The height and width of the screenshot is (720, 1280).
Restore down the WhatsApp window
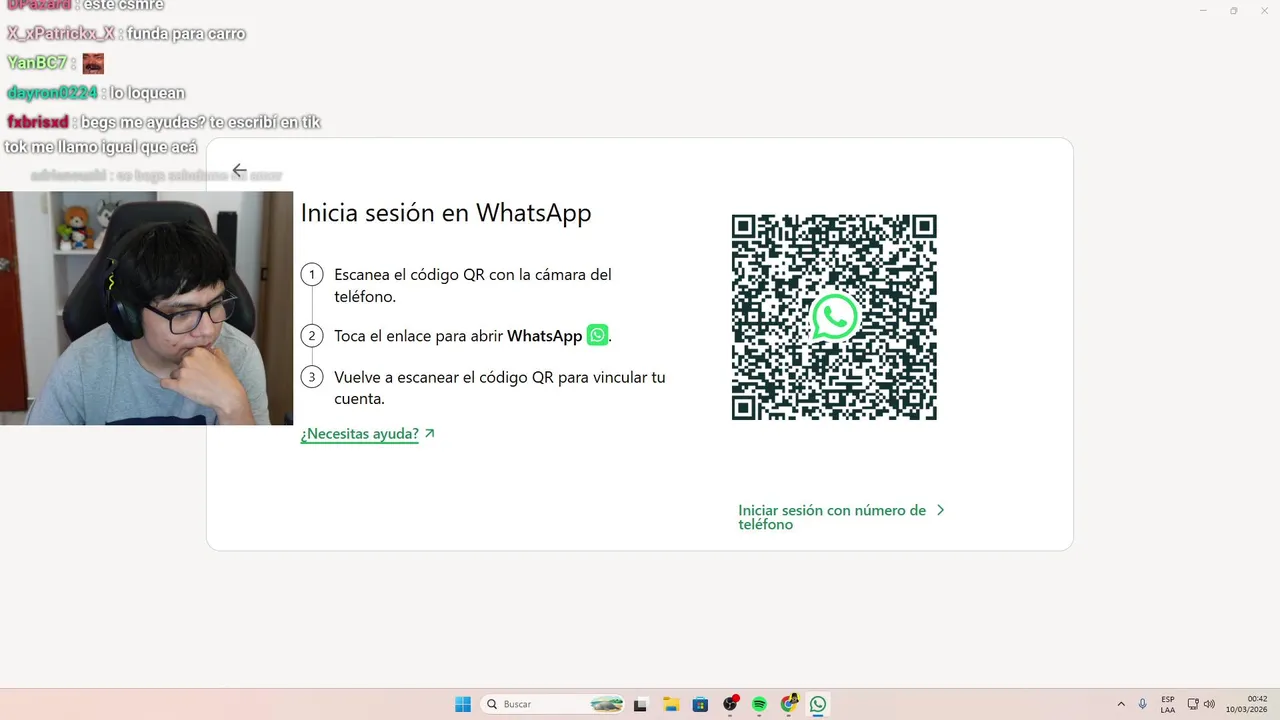coord(1233,10)
